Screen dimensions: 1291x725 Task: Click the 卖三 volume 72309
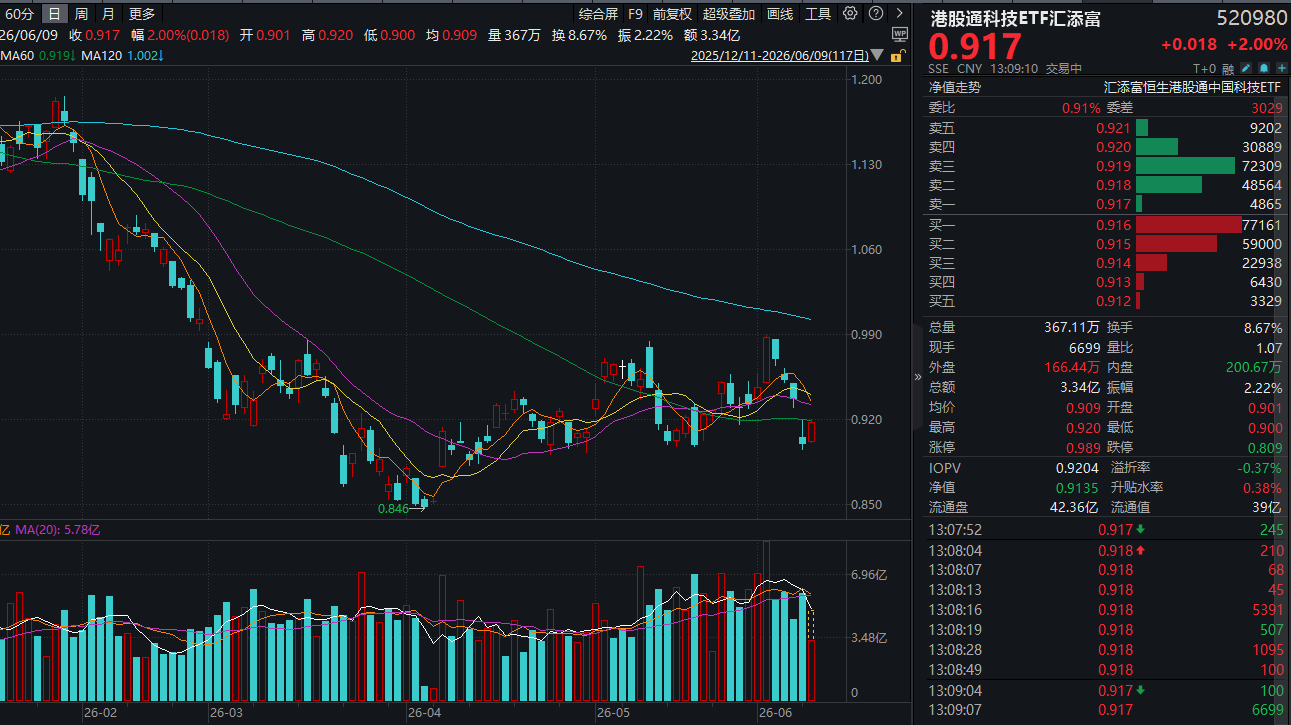[1261, 166]
